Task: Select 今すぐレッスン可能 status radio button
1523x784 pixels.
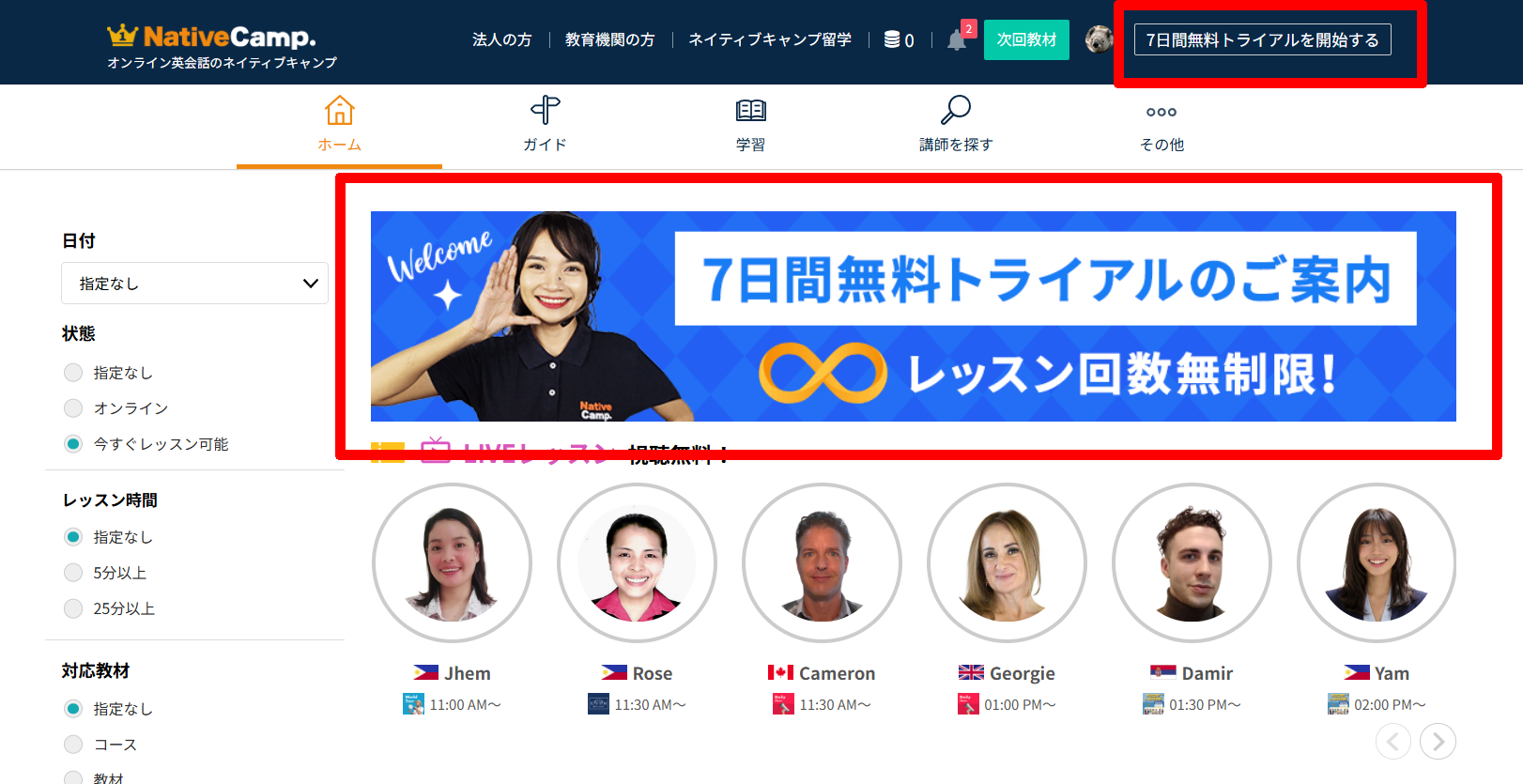Action: (73, 444)
